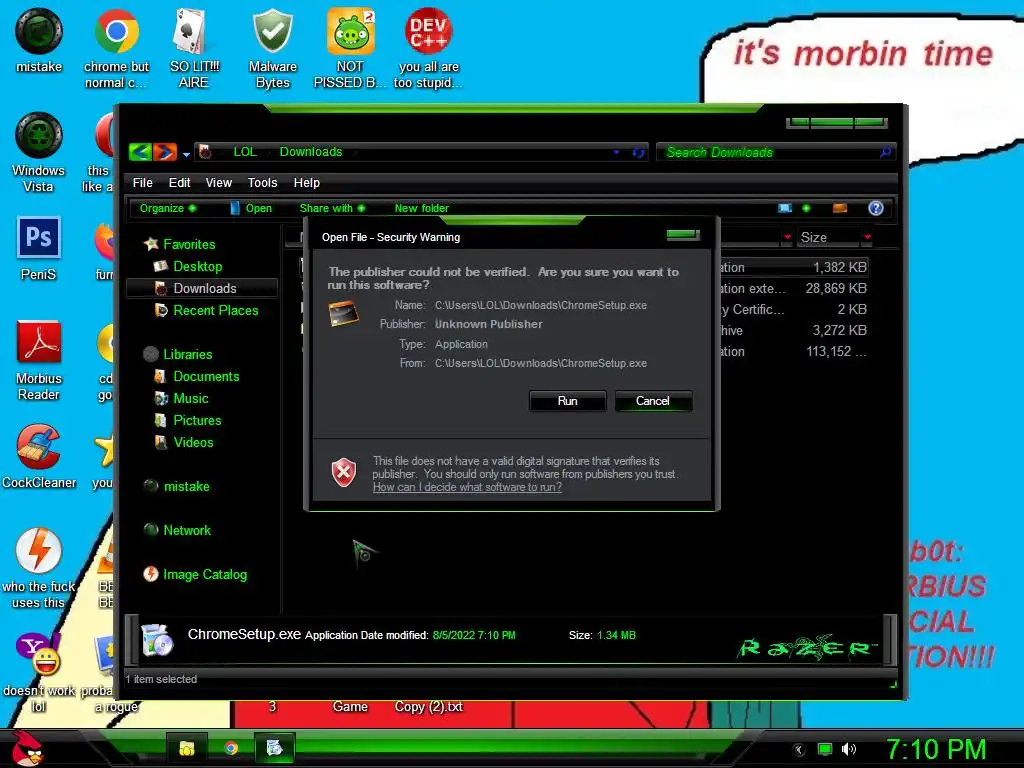Image resolution: width=1024 pixels, height=768 pixels.
Task: Click the folder icon in taskbar
Action: point(187,748)
